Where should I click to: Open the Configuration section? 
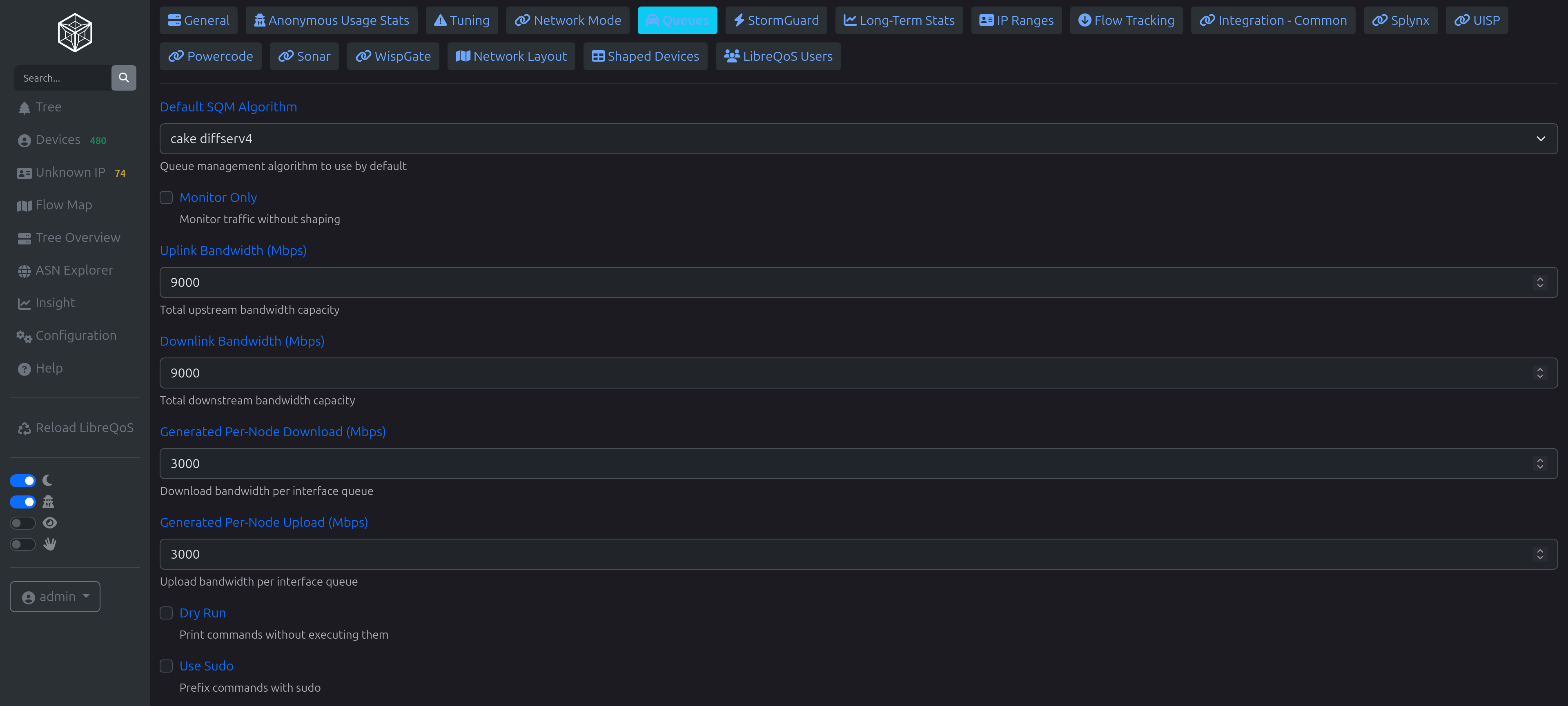[76, 335]
